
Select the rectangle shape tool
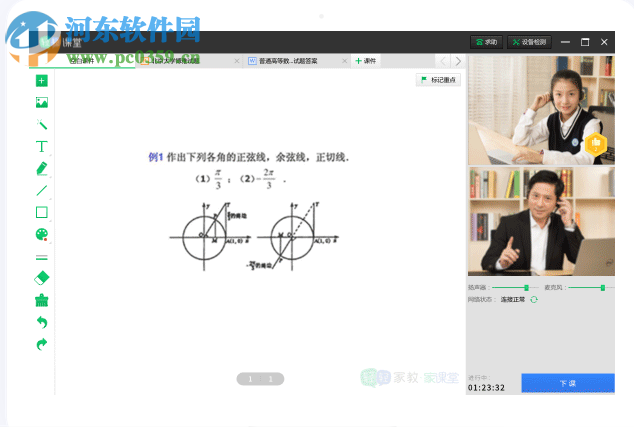[42, 212]
